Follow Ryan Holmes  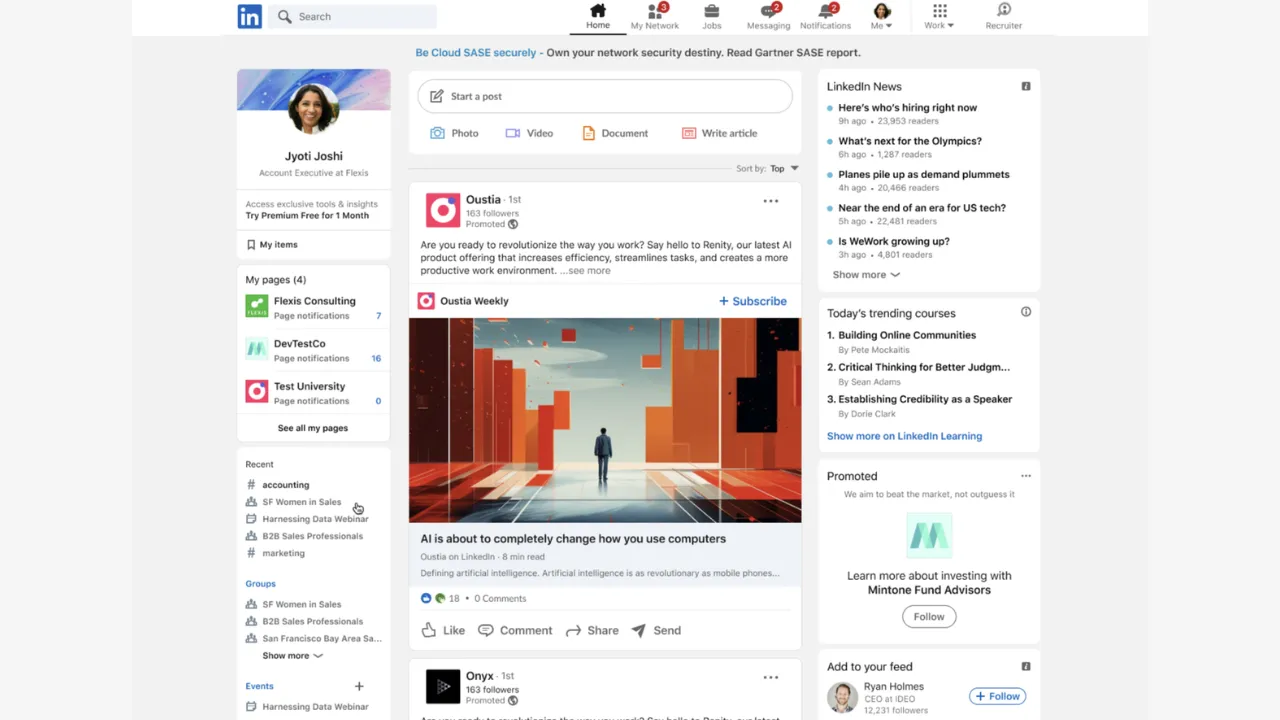tap(998, 696)
